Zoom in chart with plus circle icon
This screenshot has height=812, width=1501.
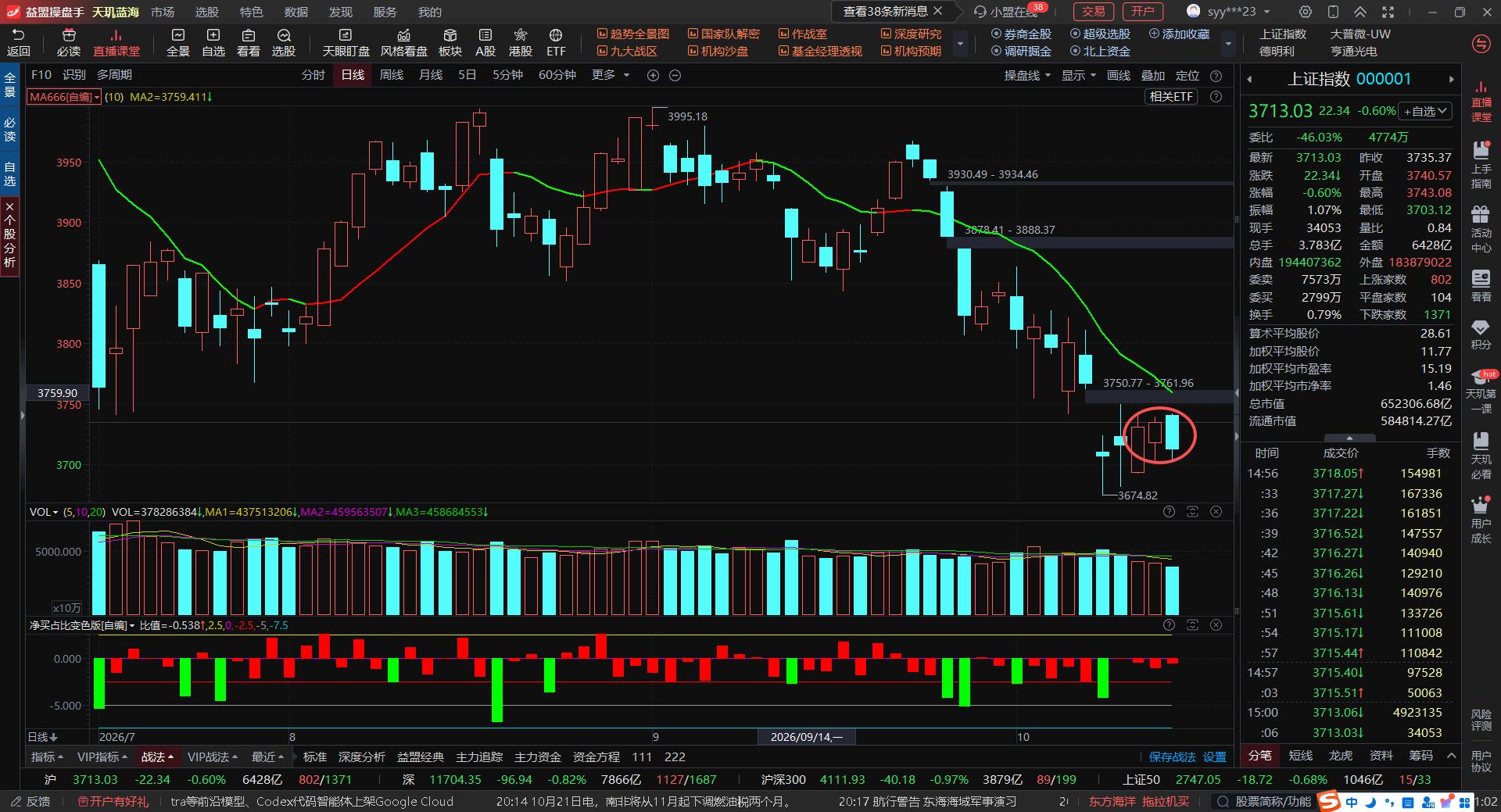click(x=653, y=75)
